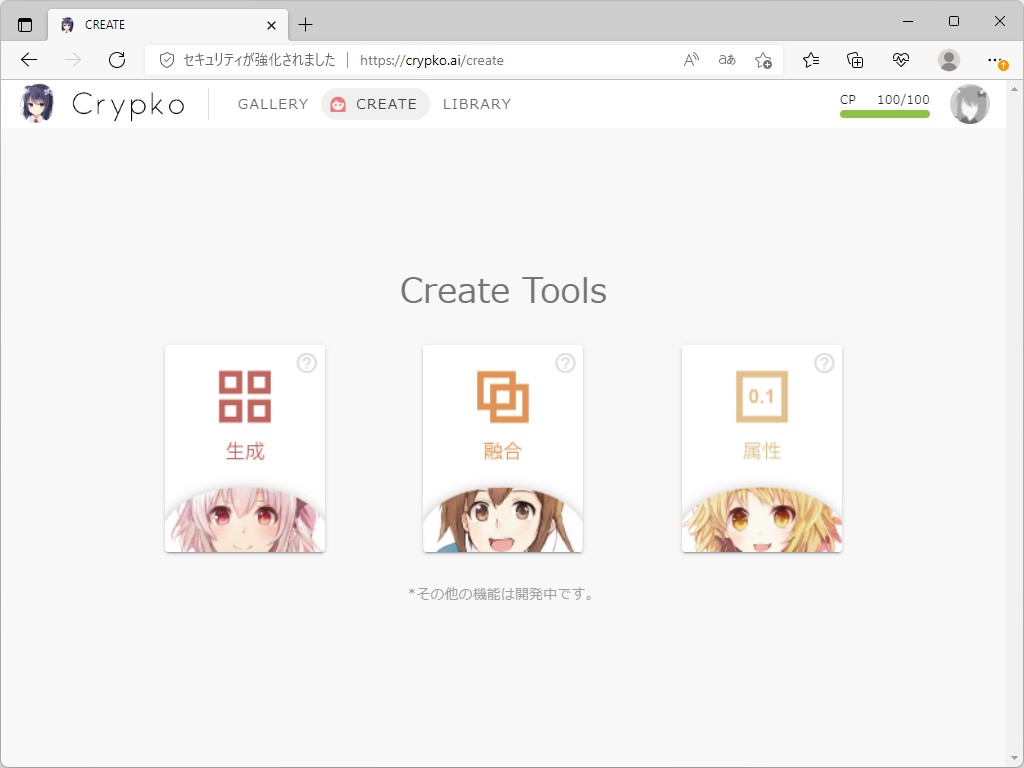Open the browser Collections panel
The height and width of the screenshot is (768, 1024).
[855, 60]
